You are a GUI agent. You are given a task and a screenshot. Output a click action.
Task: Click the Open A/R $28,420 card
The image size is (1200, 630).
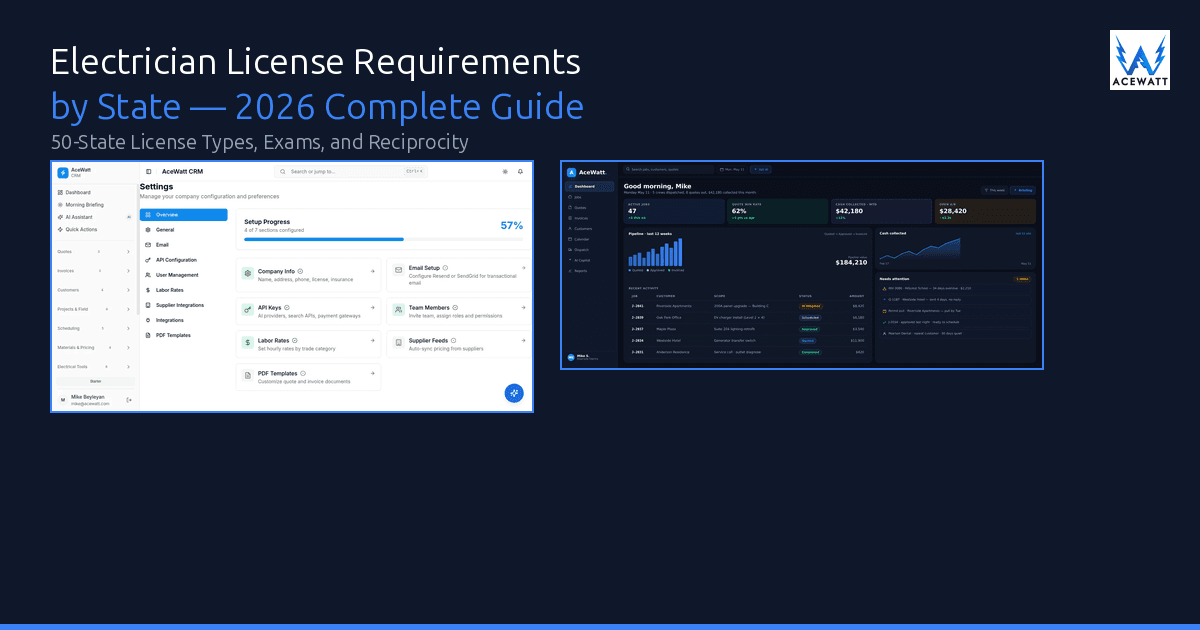[x=985, y=211]
